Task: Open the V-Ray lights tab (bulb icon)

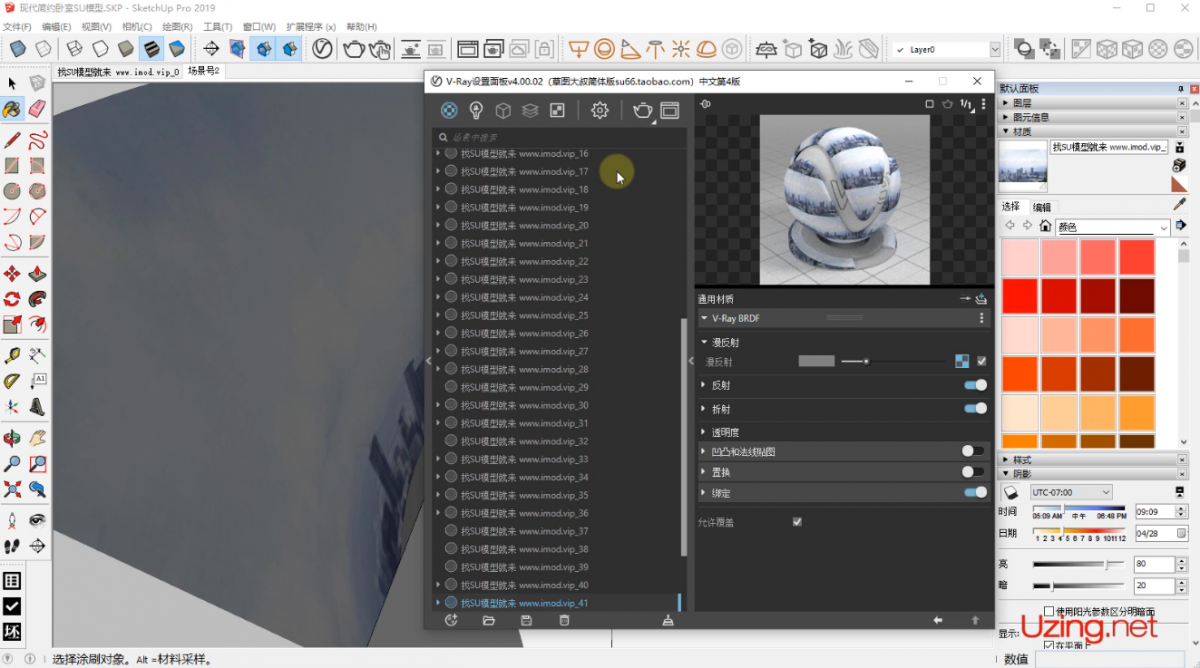Action: [477, 111]
